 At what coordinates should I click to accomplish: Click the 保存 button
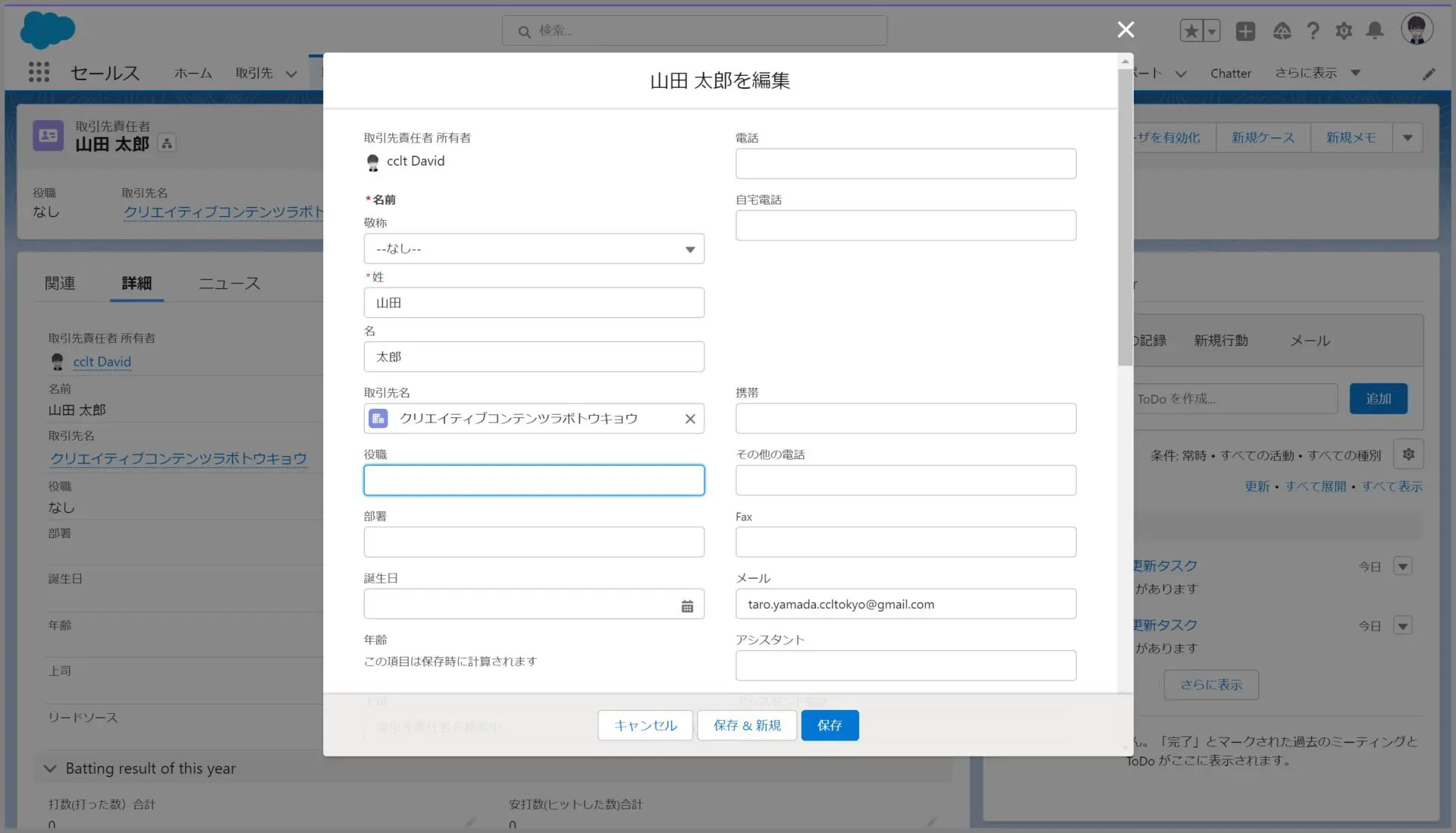click(830, 725)
